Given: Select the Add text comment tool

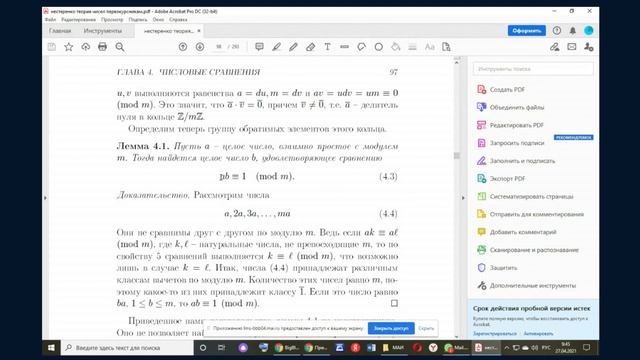Looking at the screenshot, I should click(327, 47).
